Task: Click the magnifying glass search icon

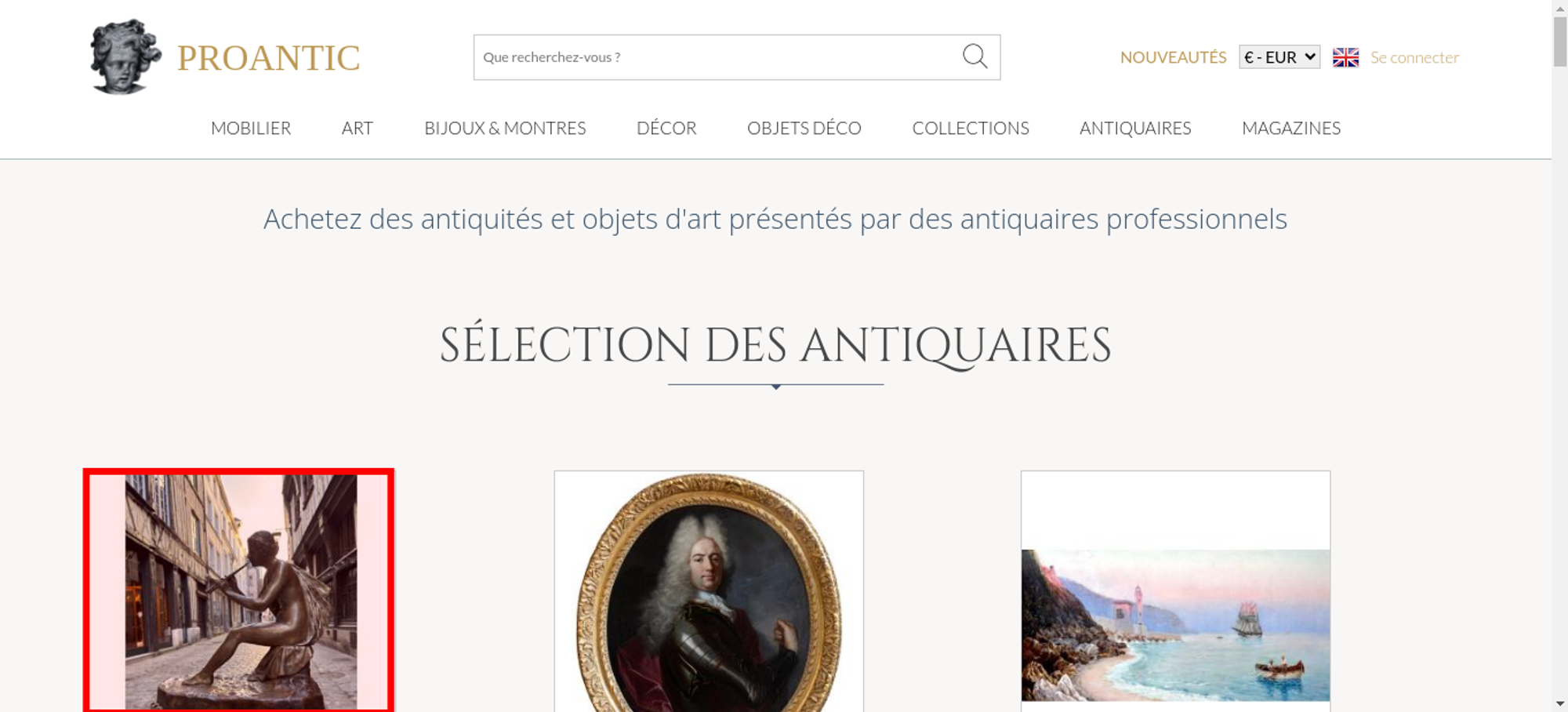Action: pyautogui.click(x=975, y=56)
